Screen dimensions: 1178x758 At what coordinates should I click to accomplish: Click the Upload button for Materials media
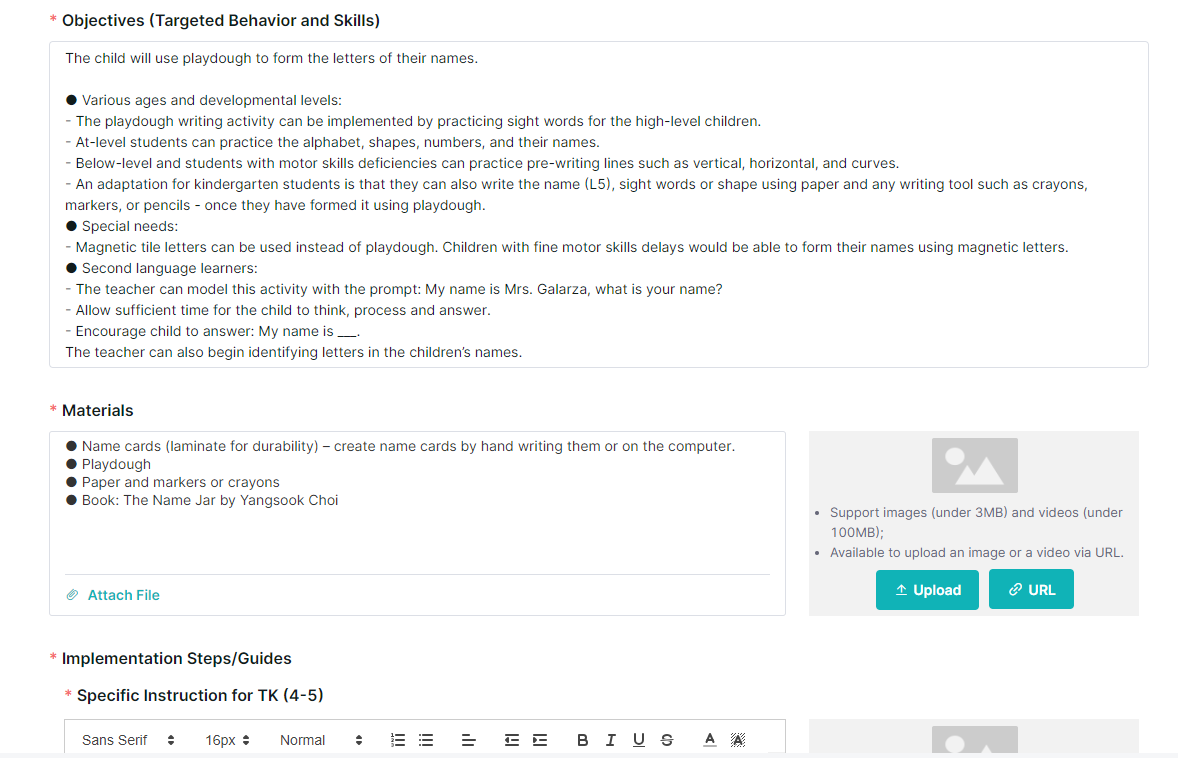click(x=927, y=590)
